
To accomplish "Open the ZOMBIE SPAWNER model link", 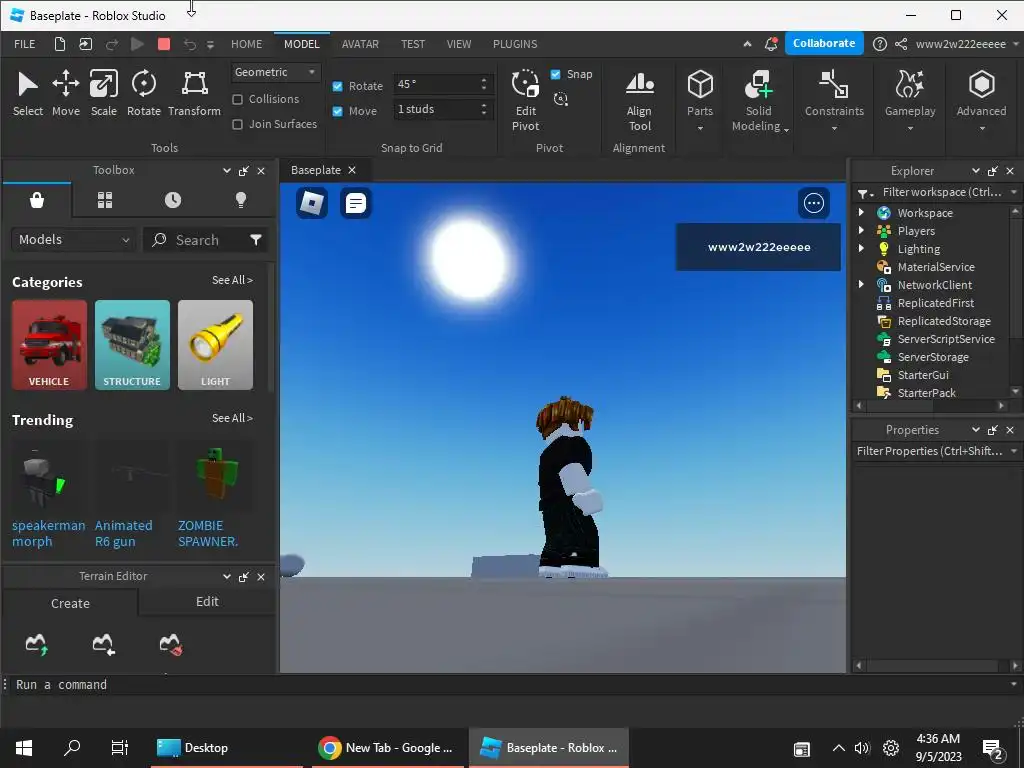I will [208, 534].
